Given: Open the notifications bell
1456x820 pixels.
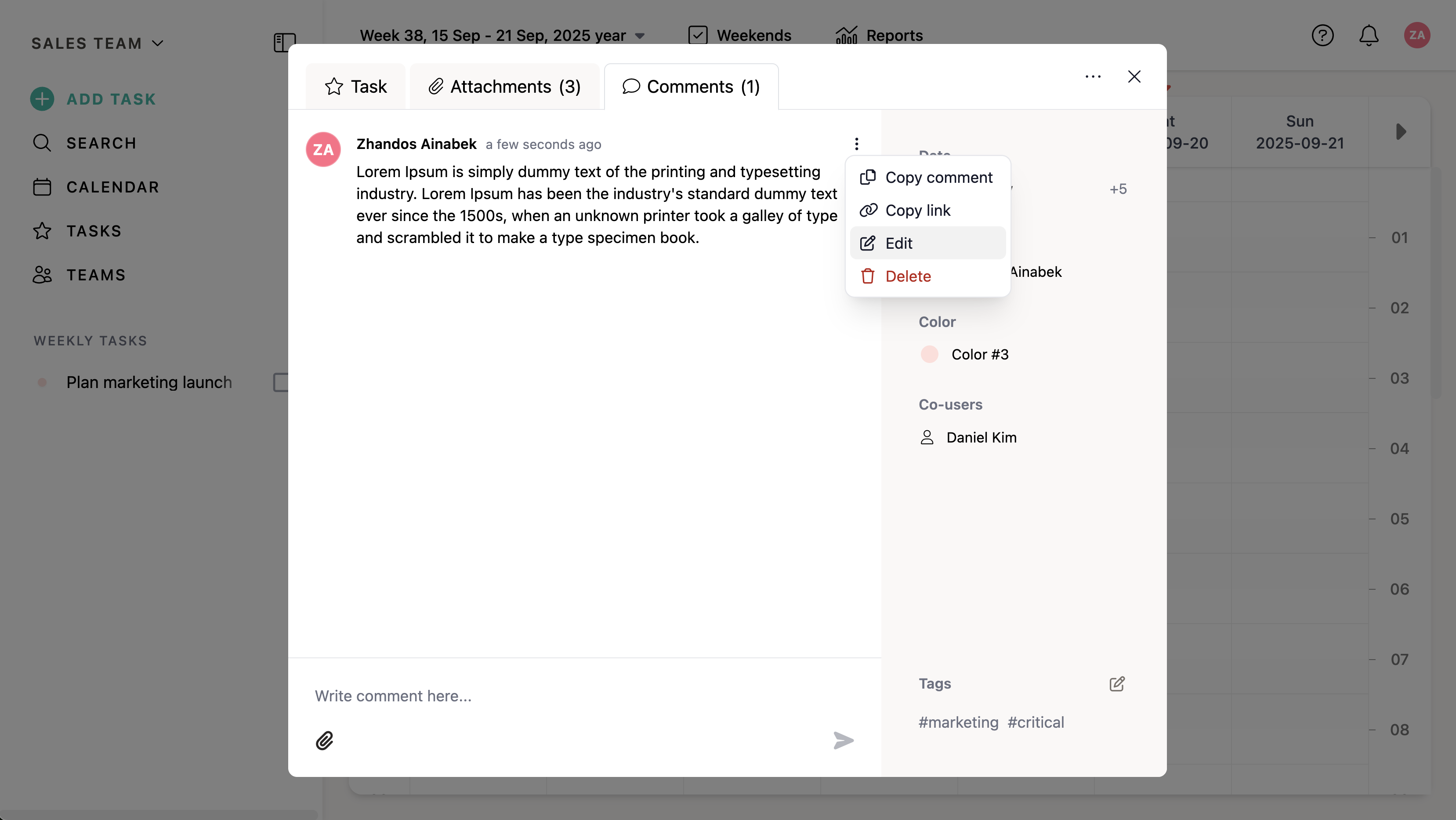Looking at the screenshot, I should 1369,36.
